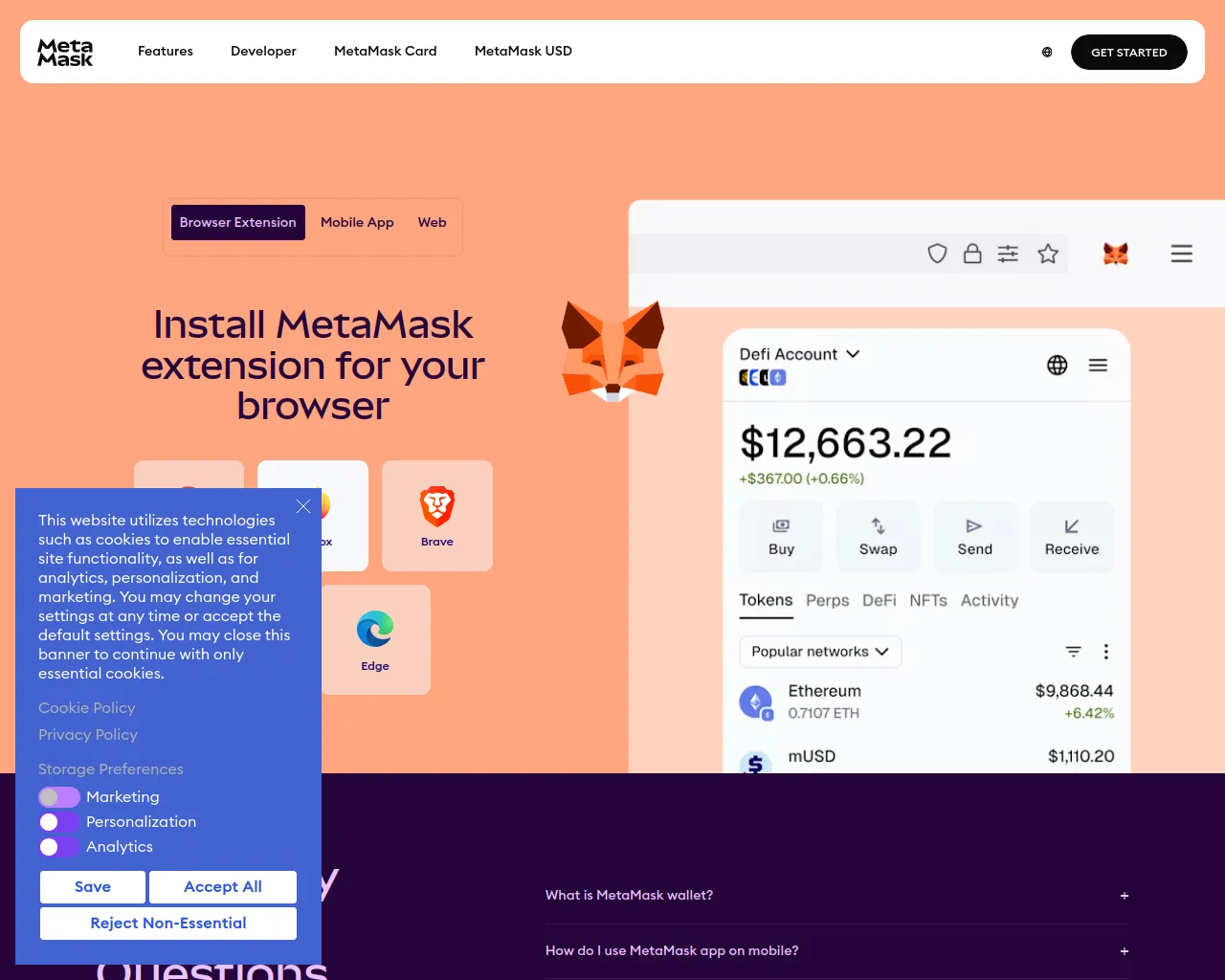Click the wallet globe network icon
This screenshot has height=980, width=1225.
tap(1058, 365)
